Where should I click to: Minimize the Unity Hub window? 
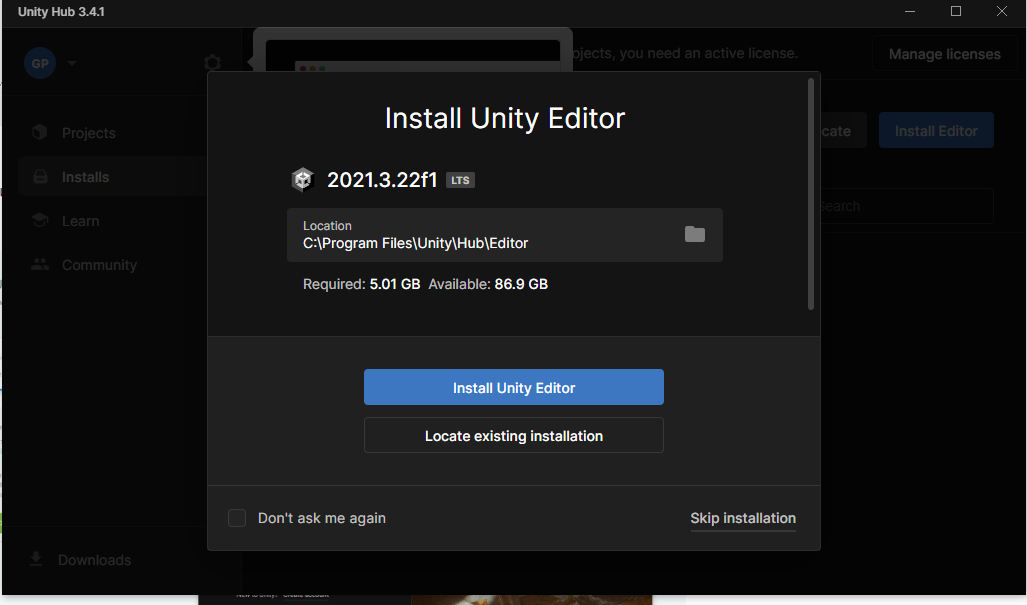coord(910,12)
